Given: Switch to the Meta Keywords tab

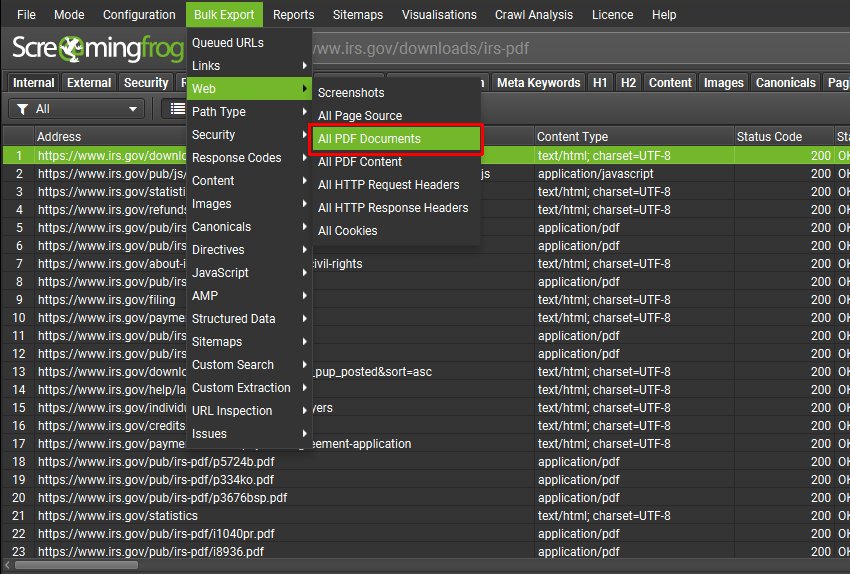Looking at the screenshot, I should [x=538, y=82].
